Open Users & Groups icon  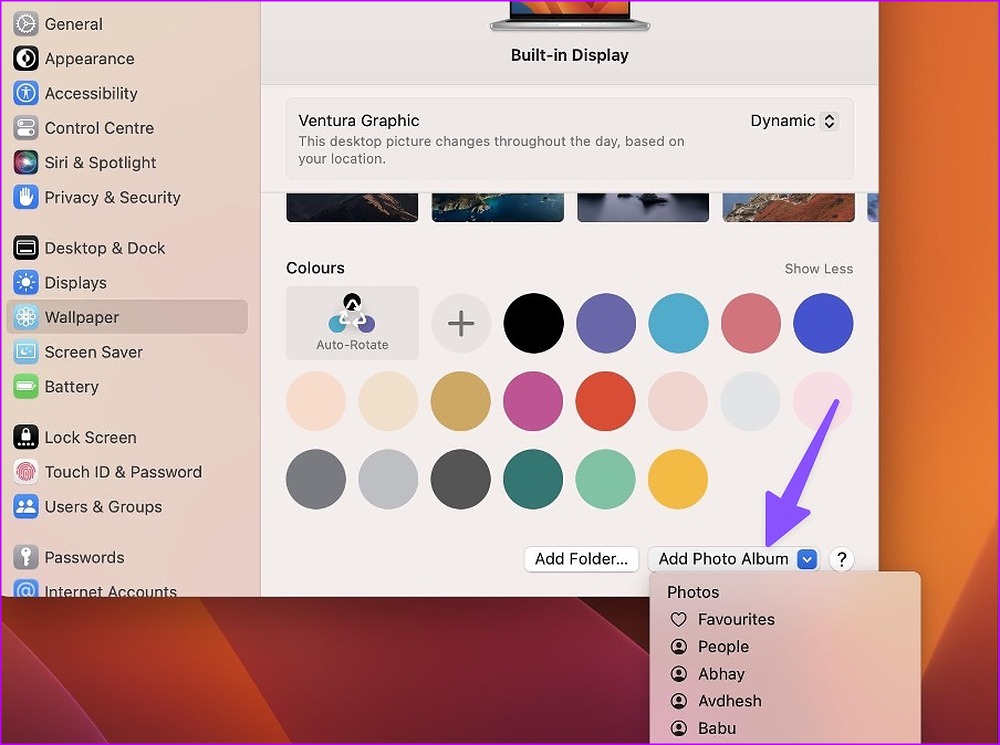pos(26,507)
